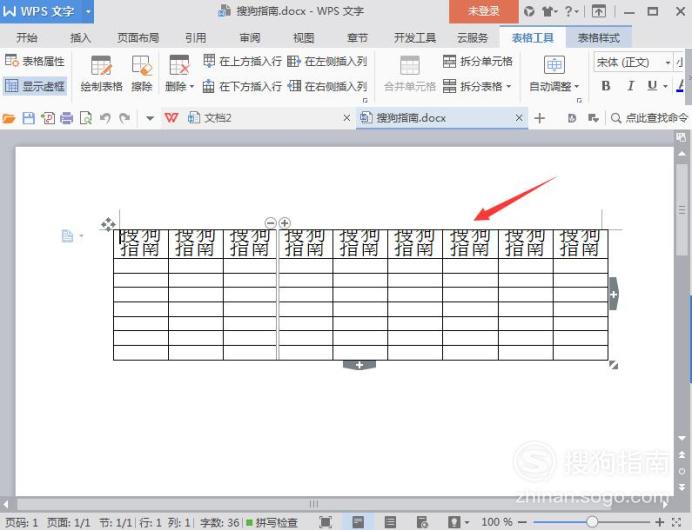The width and height of the screenshot is (692, 530).
Task: Add a new document tab with plus
Action: click(539, 118)
